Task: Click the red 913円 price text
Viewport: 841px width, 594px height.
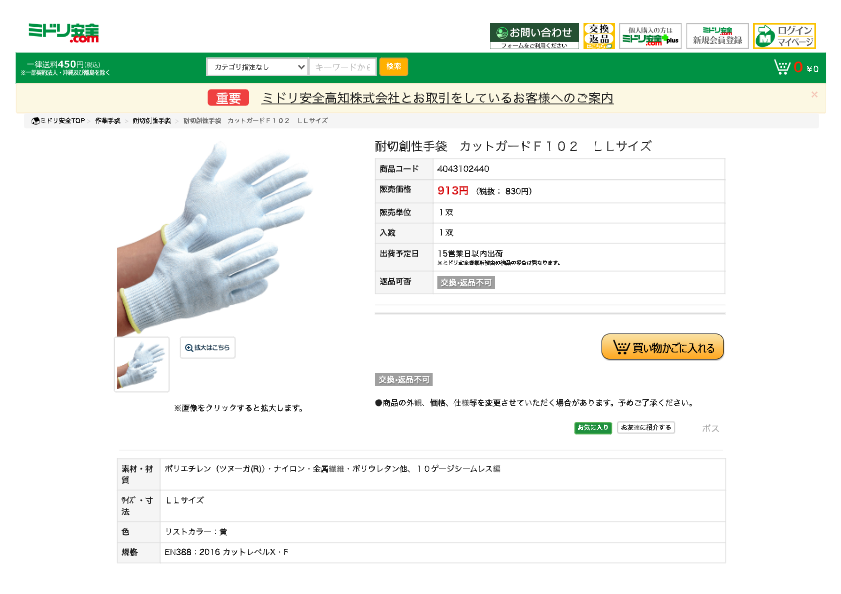Action: click(453, 191)
